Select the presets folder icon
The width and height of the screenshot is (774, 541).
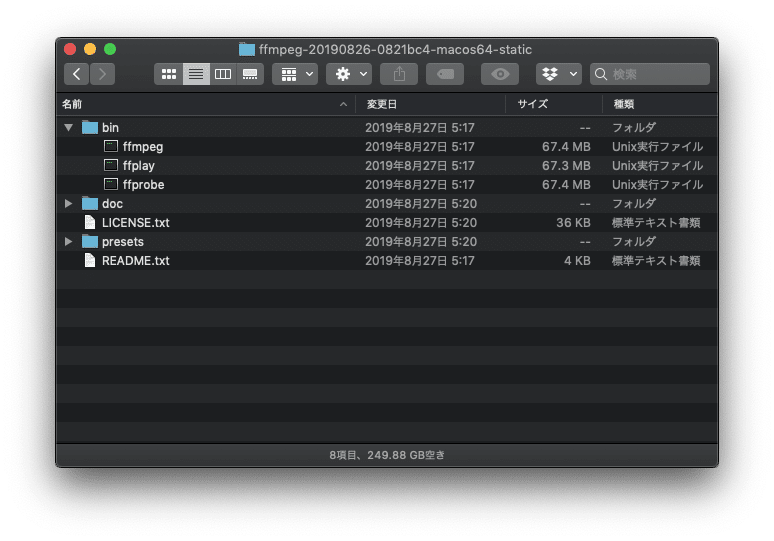point(90,241)
